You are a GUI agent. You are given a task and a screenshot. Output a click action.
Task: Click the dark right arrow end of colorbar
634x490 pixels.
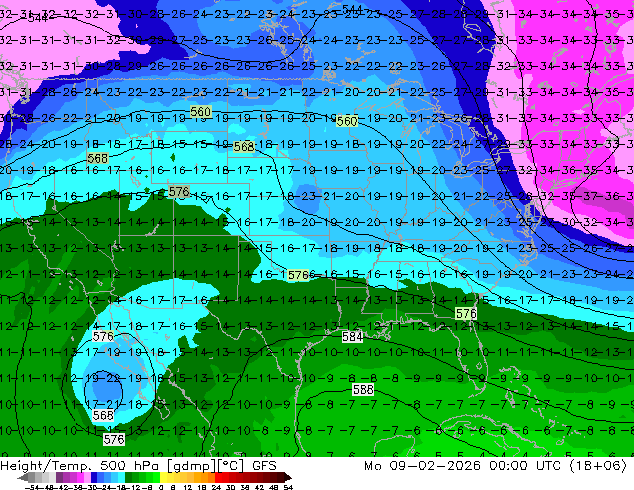pos(288,477)
